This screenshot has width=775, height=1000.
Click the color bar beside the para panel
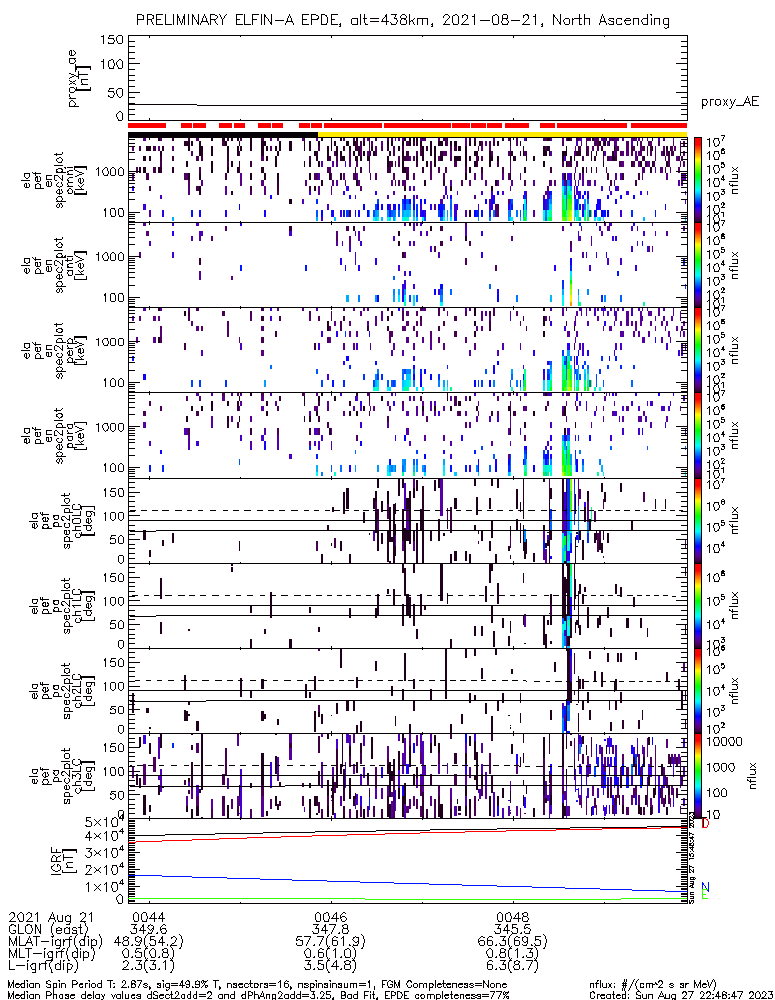point(698,436)
